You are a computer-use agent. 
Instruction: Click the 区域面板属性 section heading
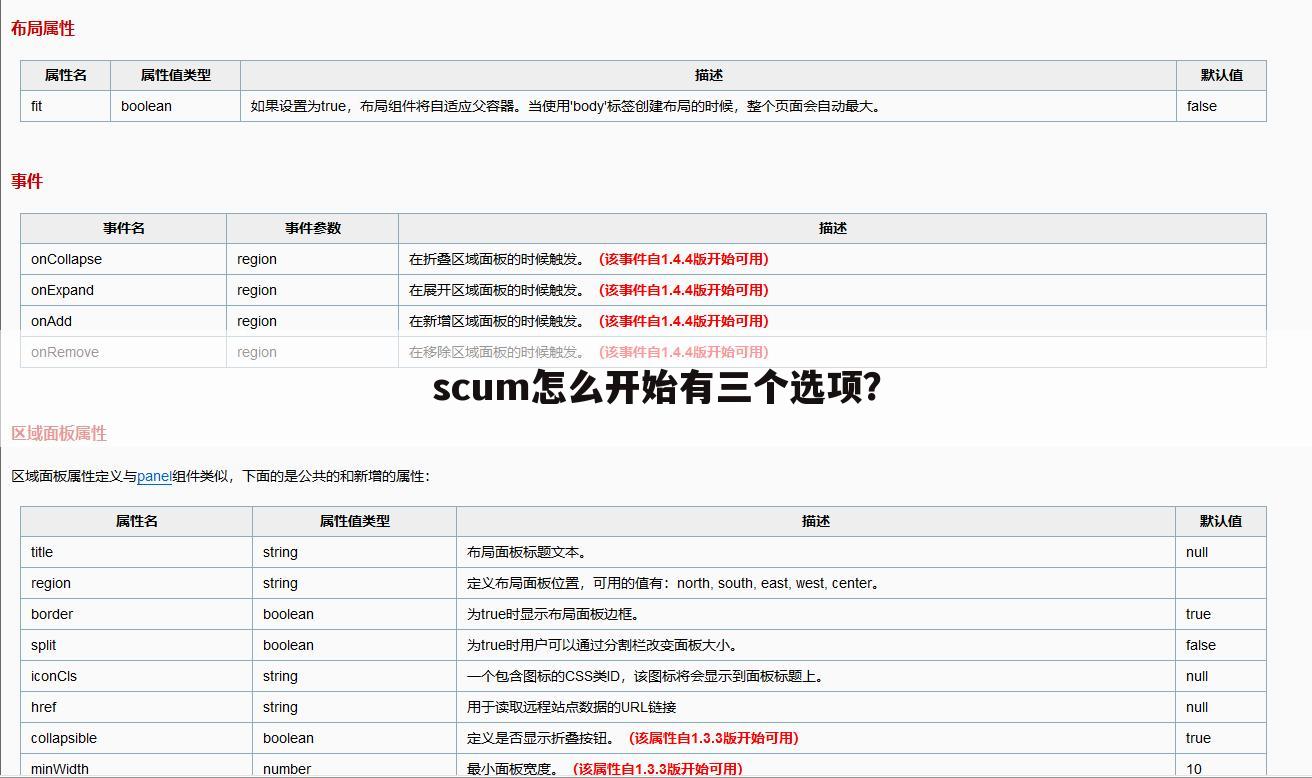point(59,433)
